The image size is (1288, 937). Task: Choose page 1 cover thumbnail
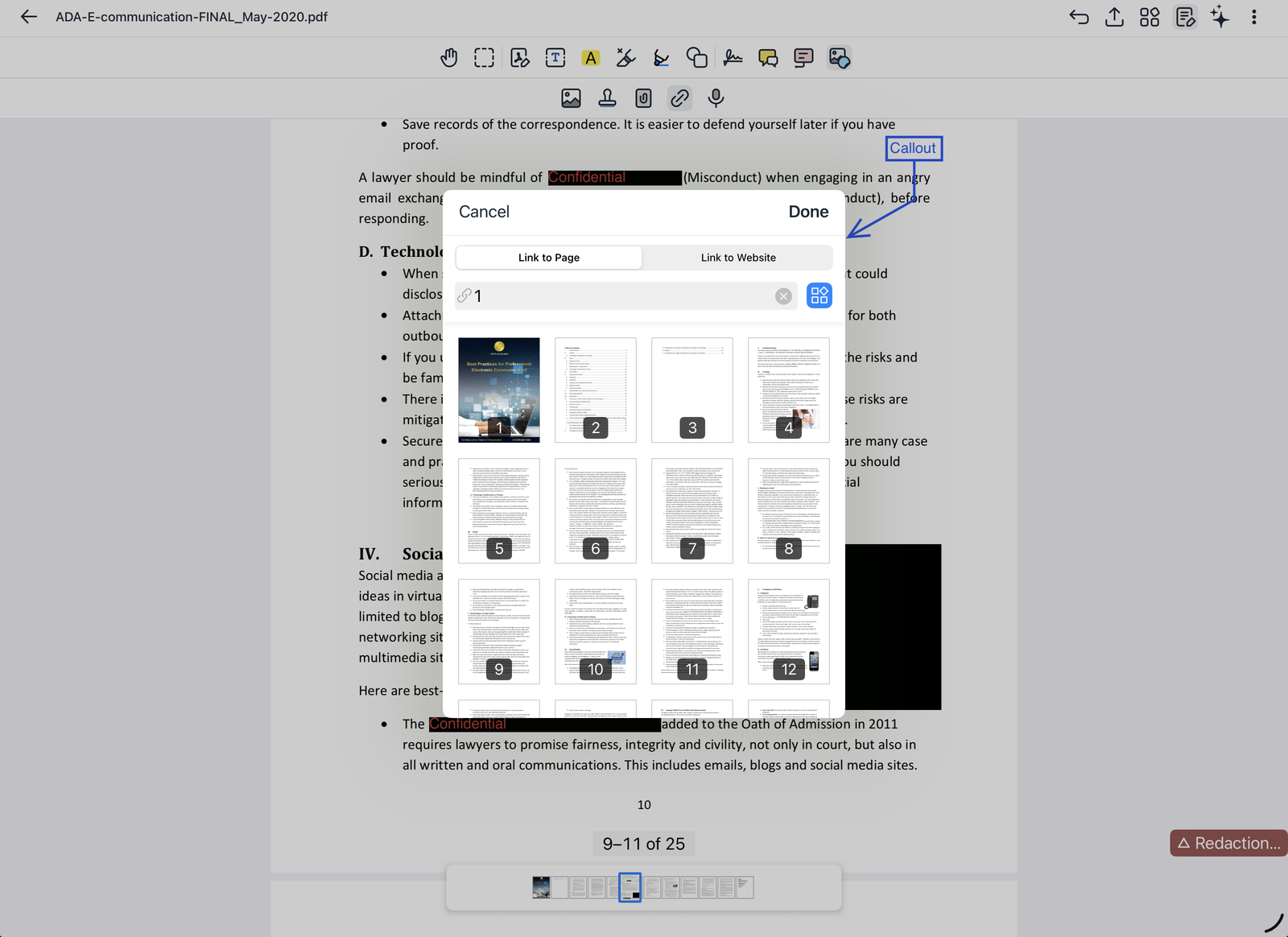pyautogui.click(x=499, y=390)
